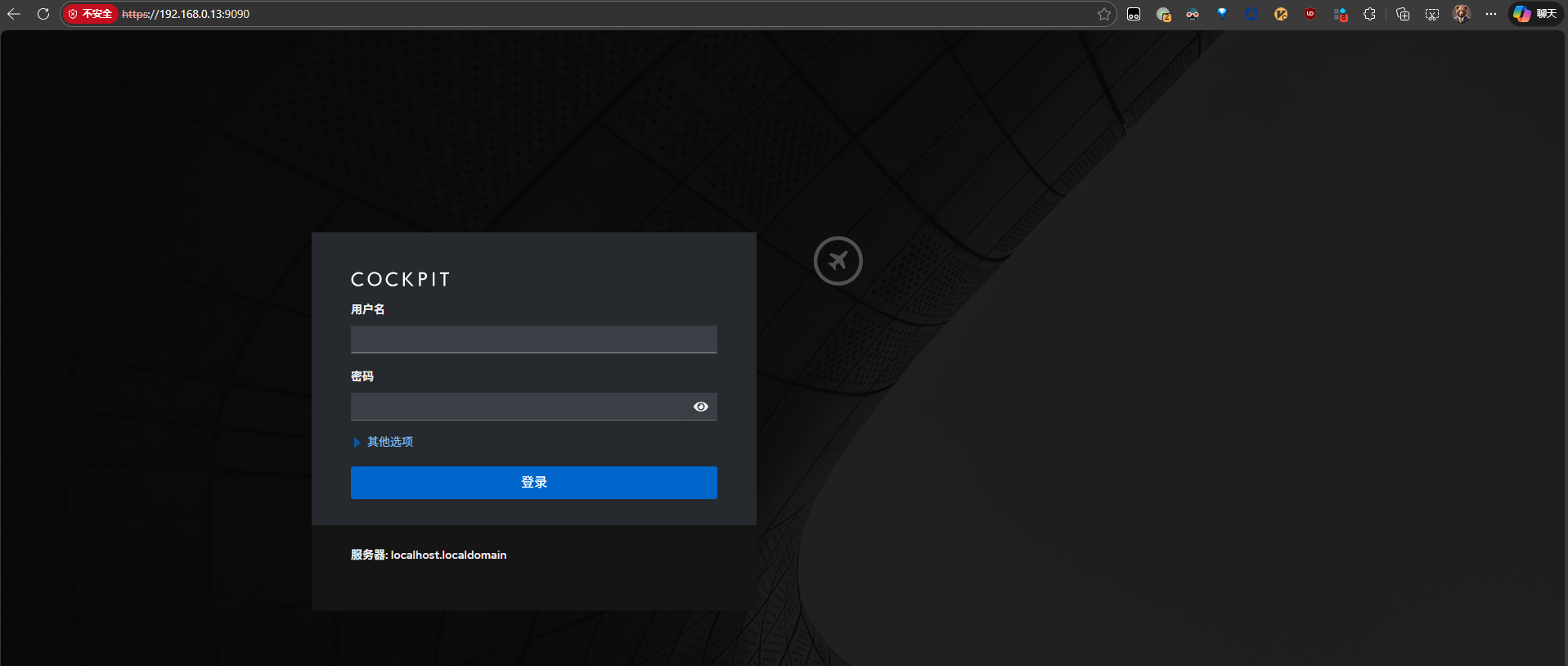
Task: Click the 用户名 label
Action: click(367, 309)
